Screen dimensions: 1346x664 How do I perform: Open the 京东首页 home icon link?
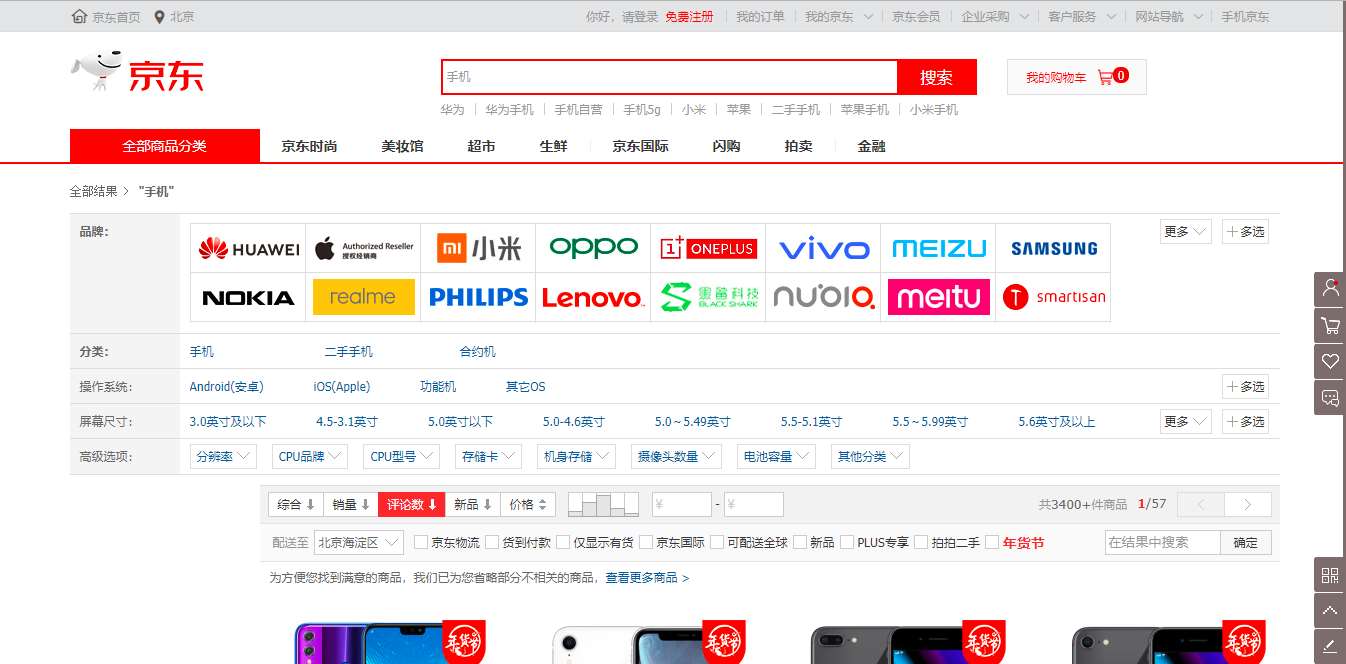(80, 16)
